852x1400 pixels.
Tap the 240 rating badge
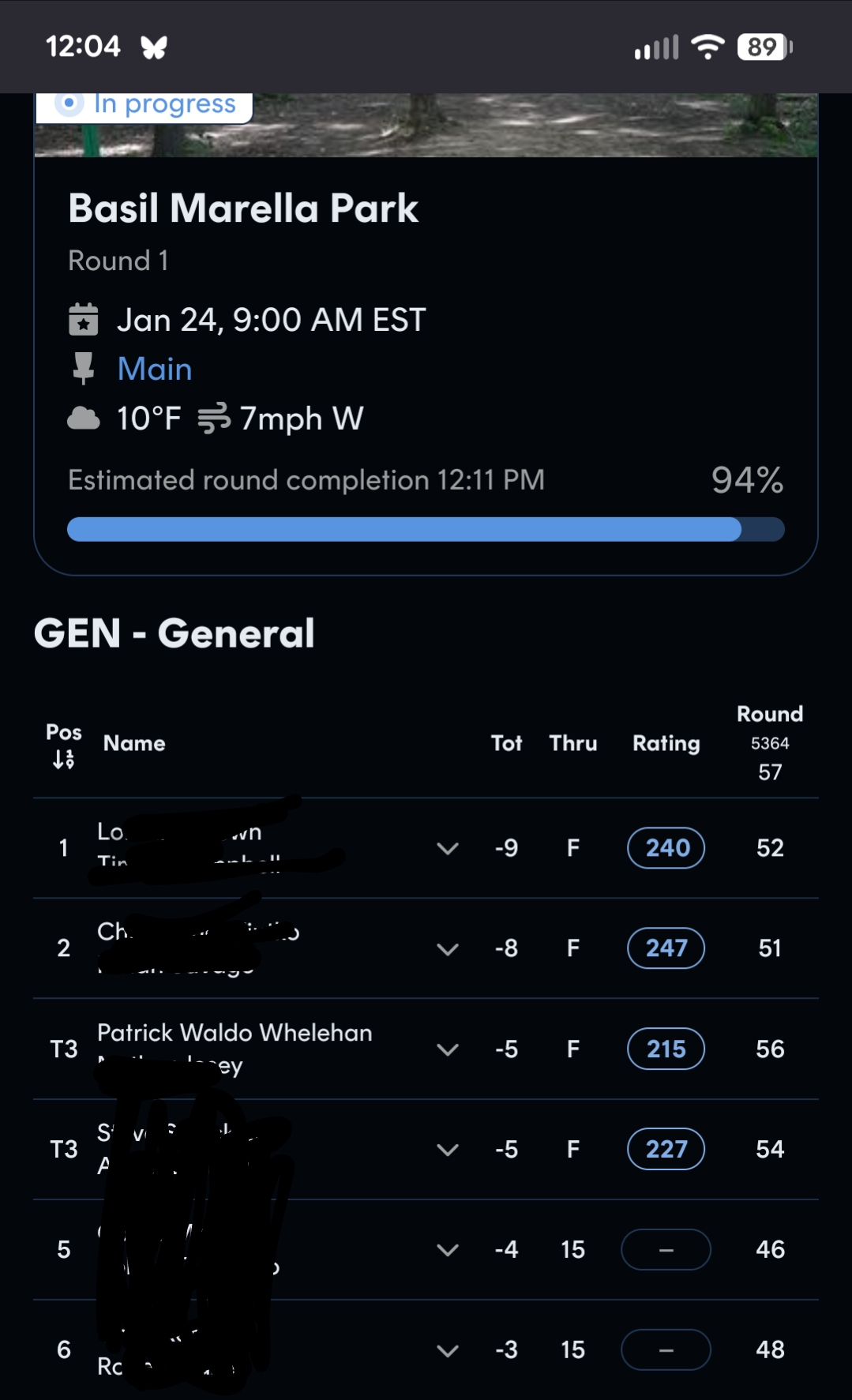(x=666, y=848)
